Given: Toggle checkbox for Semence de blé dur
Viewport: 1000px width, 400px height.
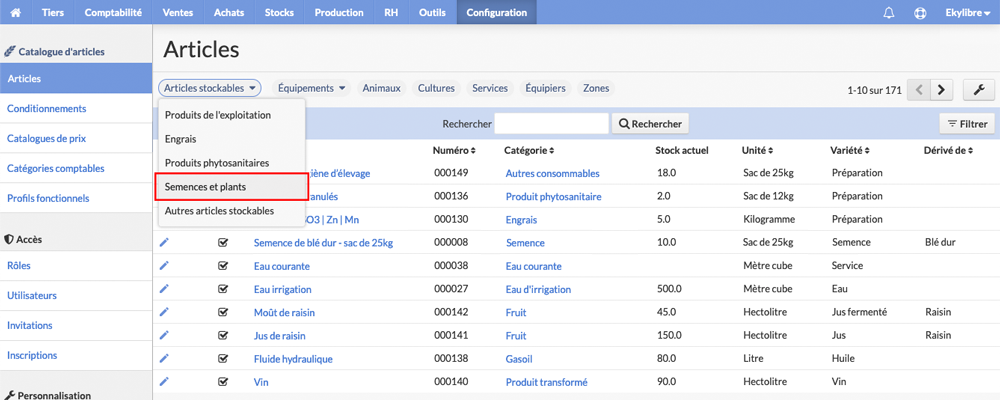Looking at the screenshot, I should tap(223, 242).
